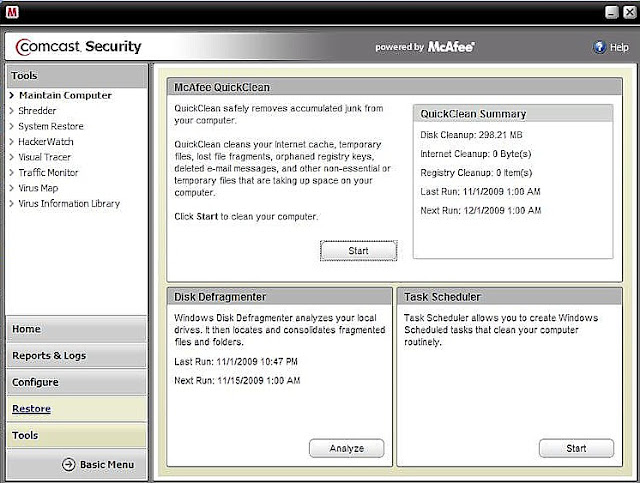The width and height of the screenshot is (640, 483).
Task: Click the Help link text
Action: click(619, 47)
